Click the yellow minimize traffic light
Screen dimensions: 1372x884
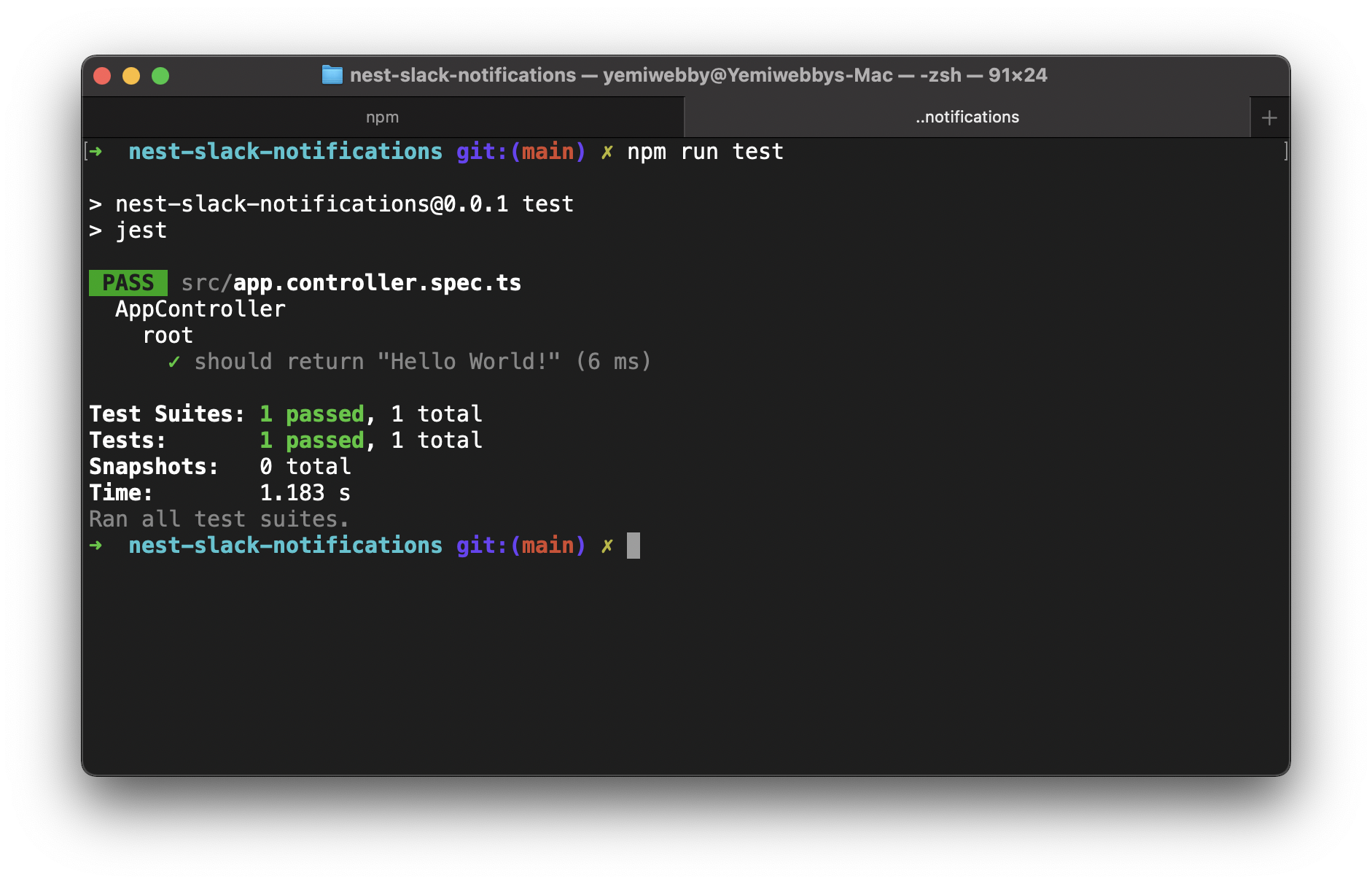(x=131, y=75)
